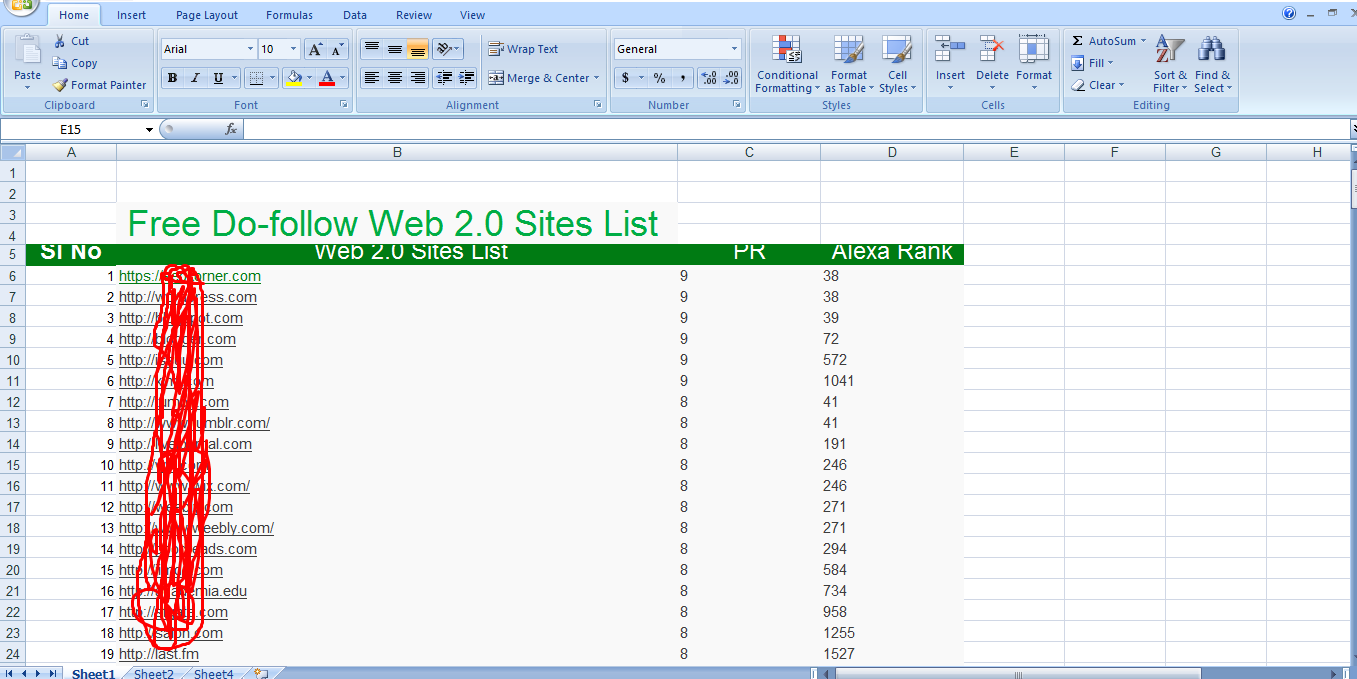Apply Comma Style number formatting
The height and width of the screenshot is (679, 1357).
tap(681, 75)
